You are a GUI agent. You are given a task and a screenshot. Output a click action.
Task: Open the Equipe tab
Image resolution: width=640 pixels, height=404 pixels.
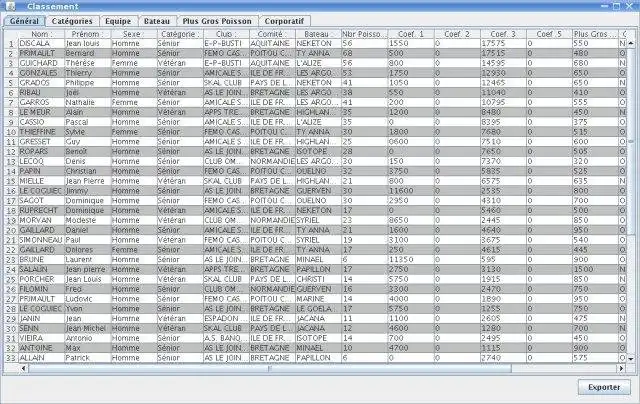pos(118,21)
